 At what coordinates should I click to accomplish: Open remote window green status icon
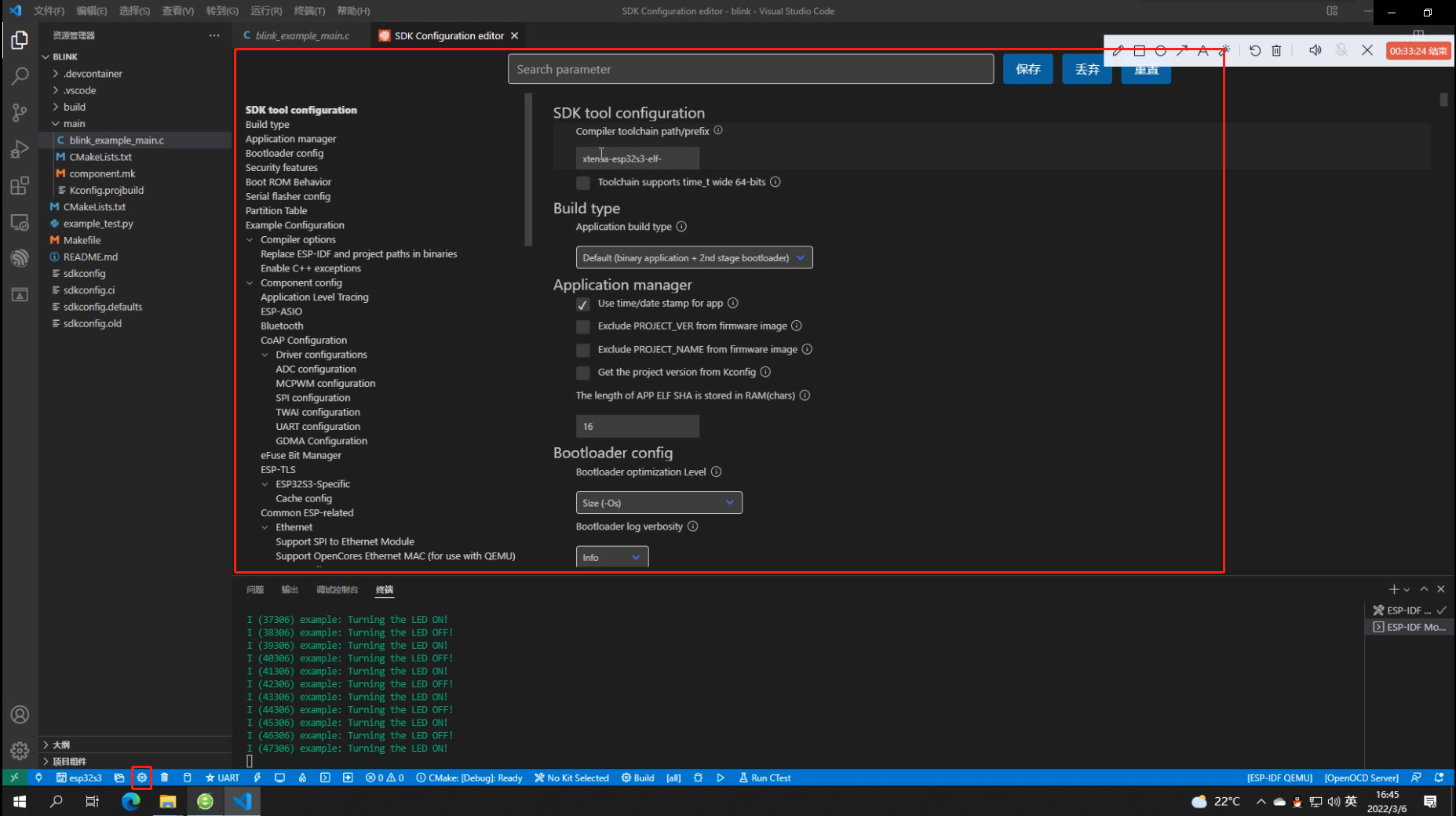[x=14, y=778]
